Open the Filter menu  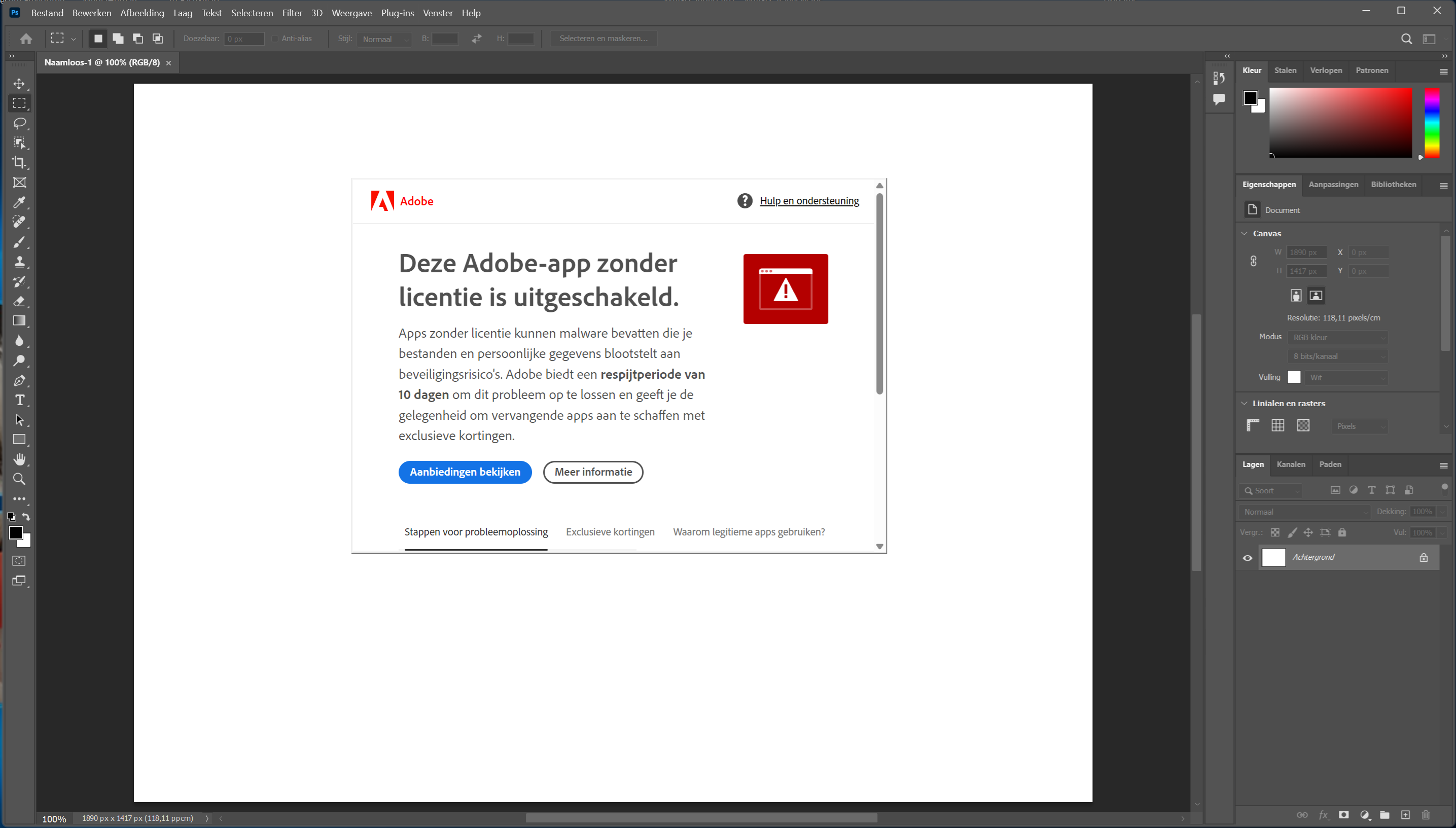pos(292,13)
